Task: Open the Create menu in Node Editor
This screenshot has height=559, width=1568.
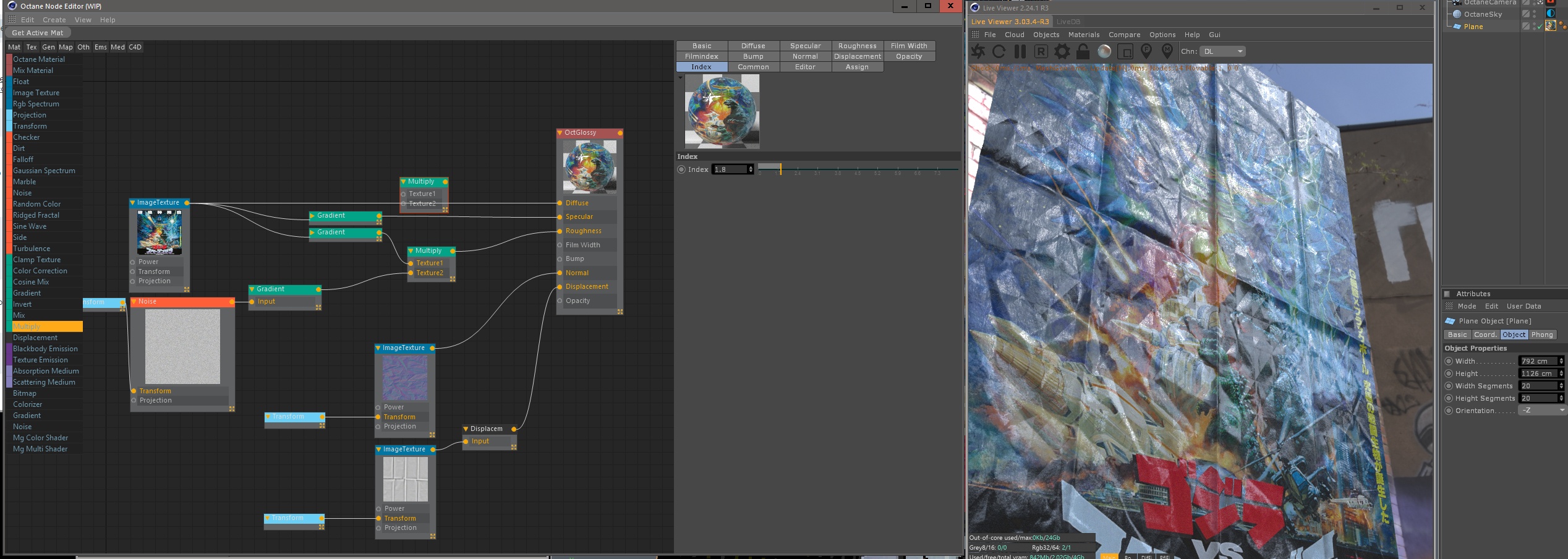Action: click(54, 20)
